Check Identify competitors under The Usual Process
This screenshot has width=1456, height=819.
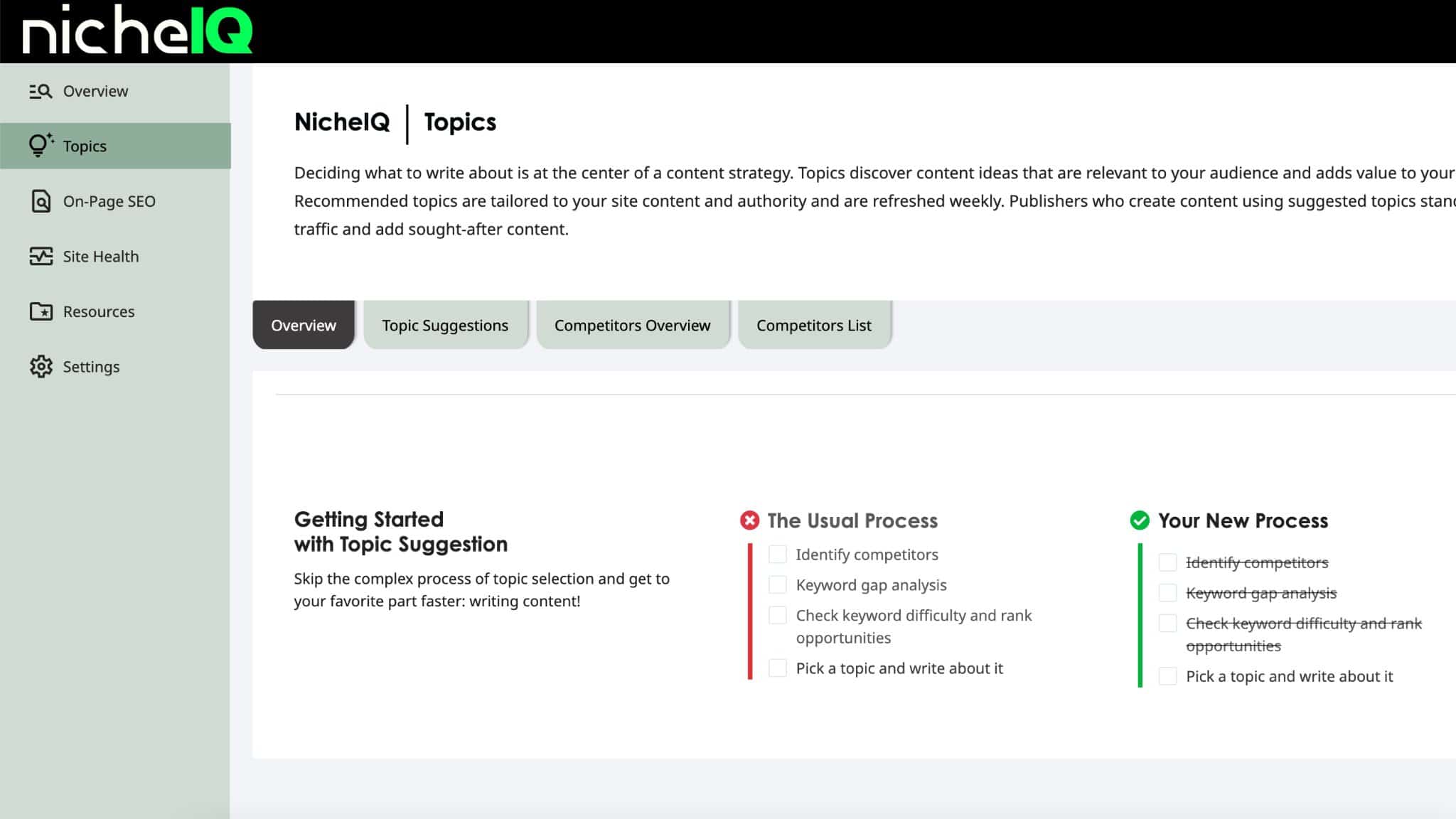[778, 555]
